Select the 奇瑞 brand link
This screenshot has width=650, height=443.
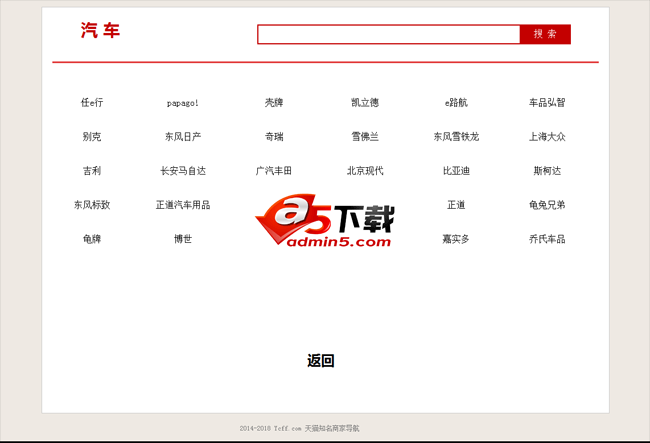[274, 136]
